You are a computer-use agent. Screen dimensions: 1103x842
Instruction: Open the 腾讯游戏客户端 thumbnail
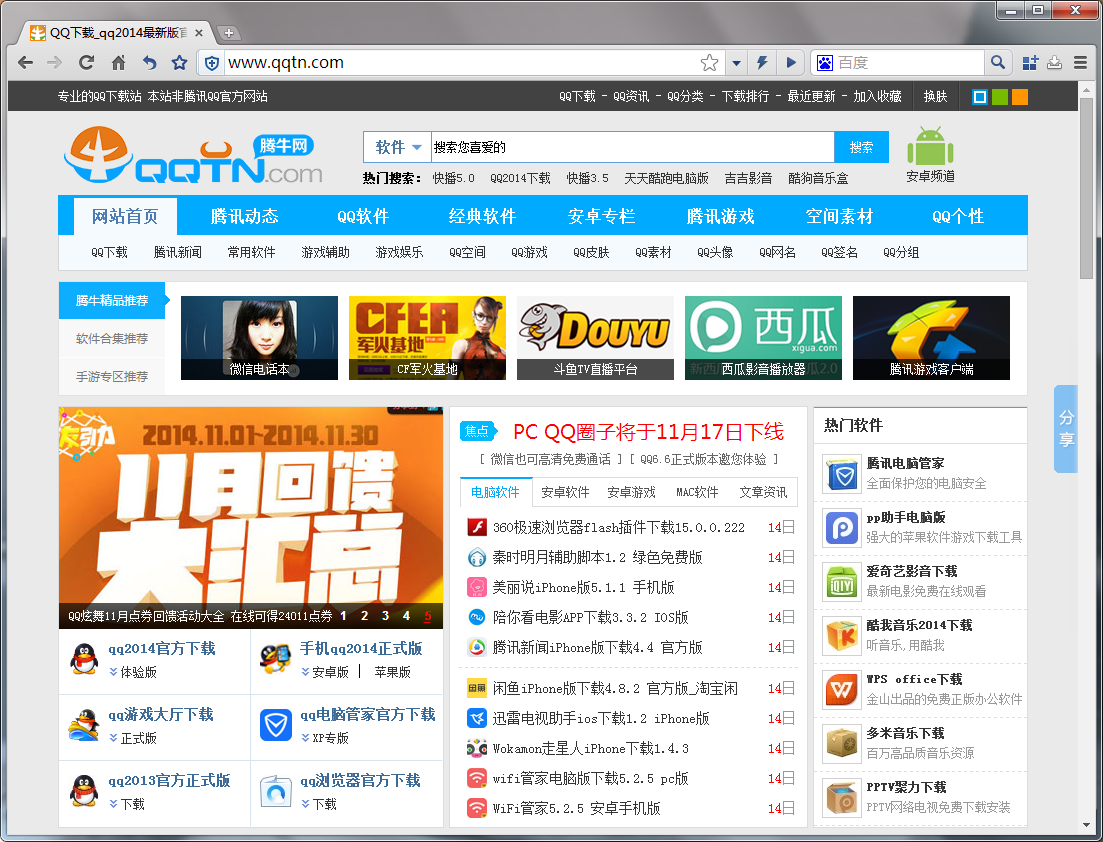point(931,338)
